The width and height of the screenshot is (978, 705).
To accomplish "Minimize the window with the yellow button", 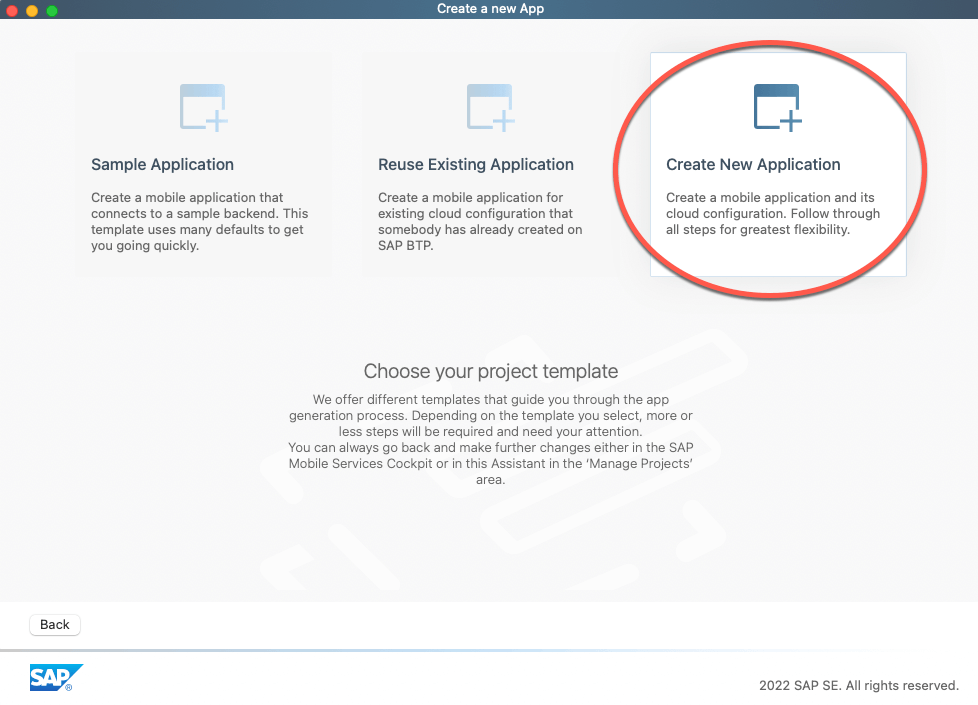I will (32, 10).
